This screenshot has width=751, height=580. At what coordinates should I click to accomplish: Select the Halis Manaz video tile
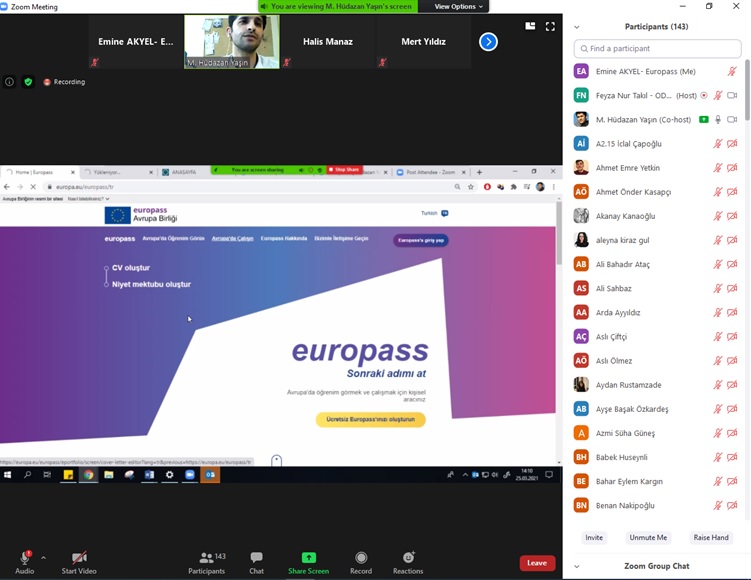328,42
